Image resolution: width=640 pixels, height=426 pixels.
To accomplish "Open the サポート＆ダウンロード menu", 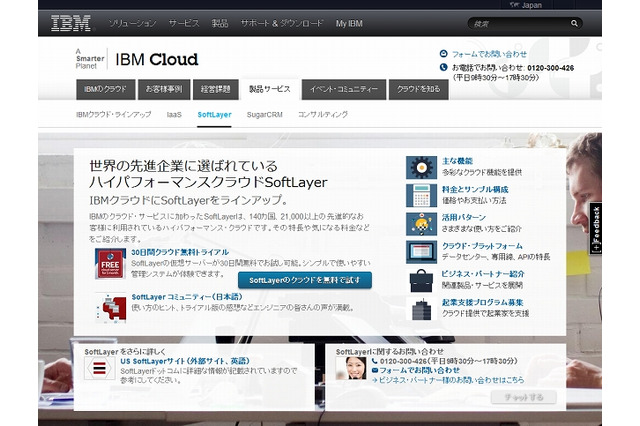I will tap(282, 23).
